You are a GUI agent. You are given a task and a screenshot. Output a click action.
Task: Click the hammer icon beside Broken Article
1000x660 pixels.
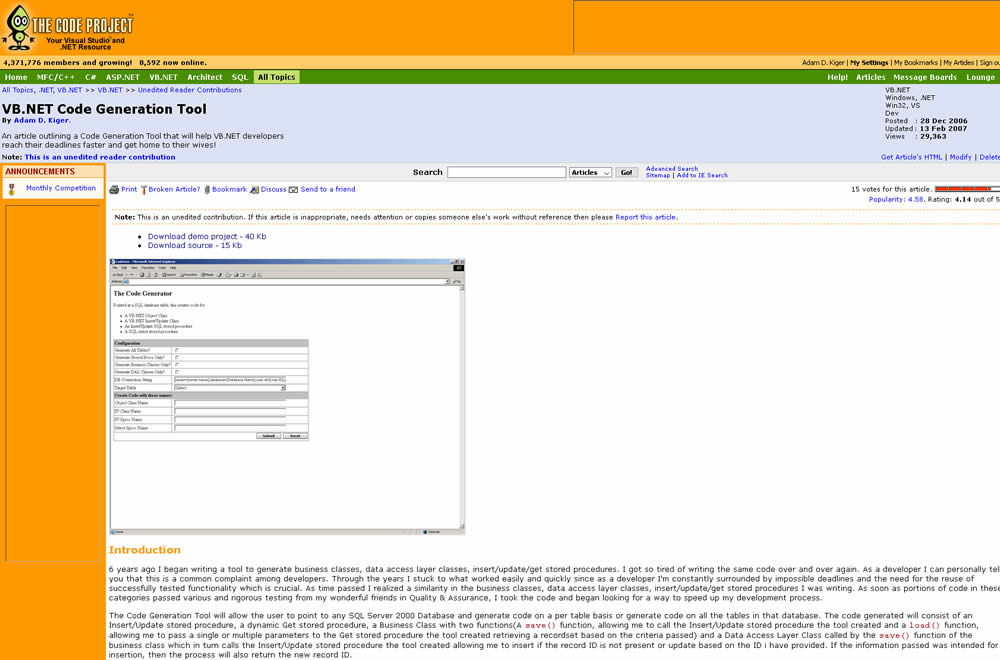tap(143, 189)
